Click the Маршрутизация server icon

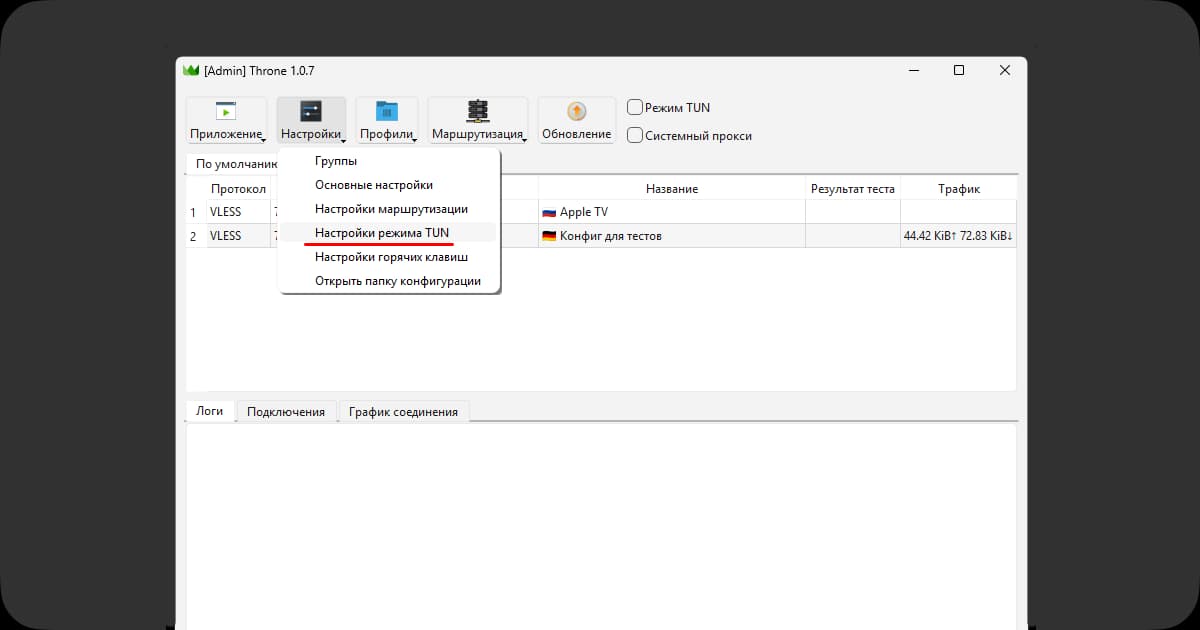(477, 111)
